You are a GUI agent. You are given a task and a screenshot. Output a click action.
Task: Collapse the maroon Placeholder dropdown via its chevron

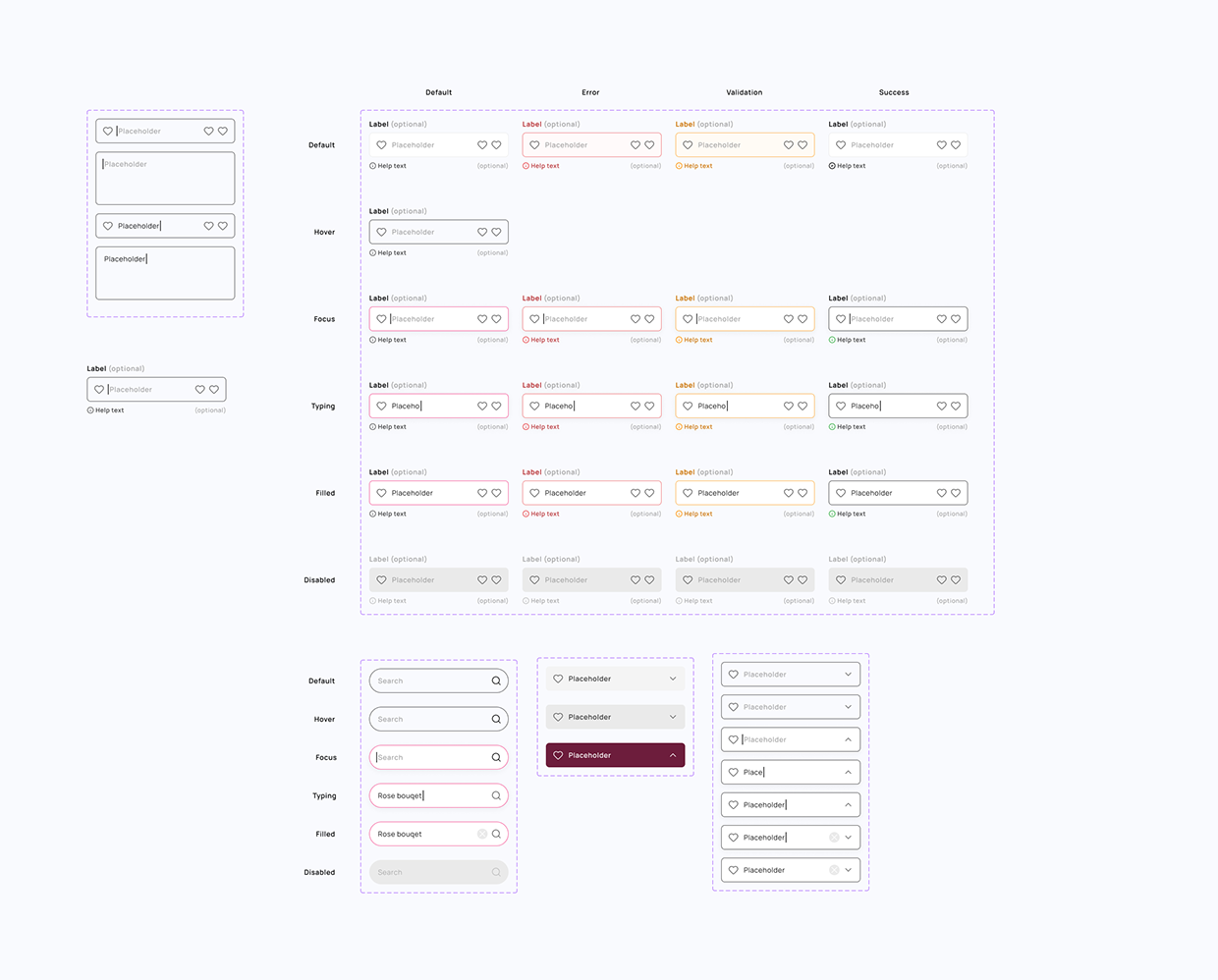(x=673, y=755)
